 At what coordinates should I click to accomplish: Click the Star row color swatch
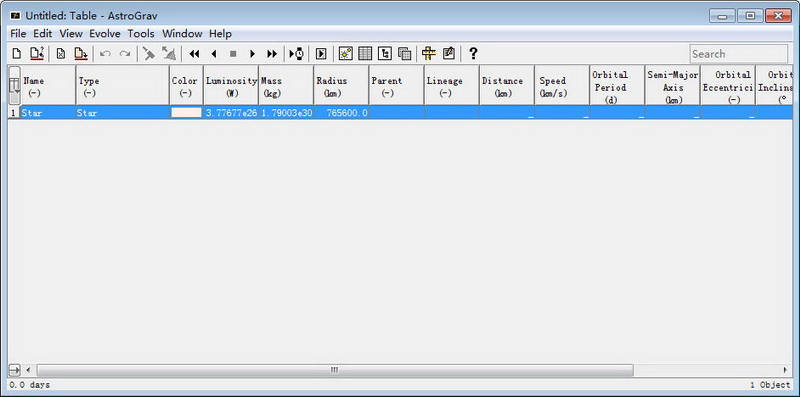click(186, 113)
